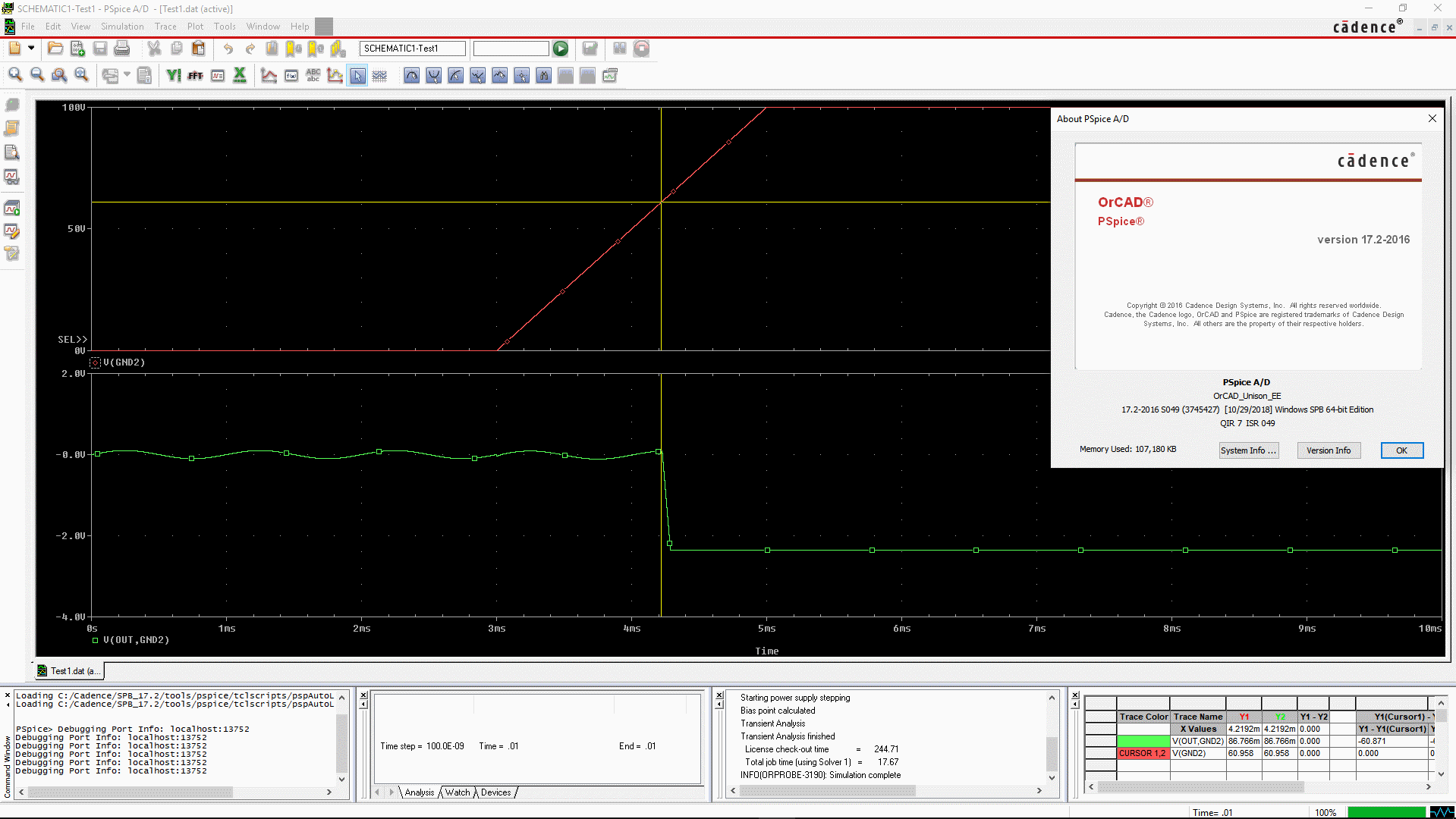Click the Save diskette icon
Screen dimensions: 1456x819
(99, 49)
